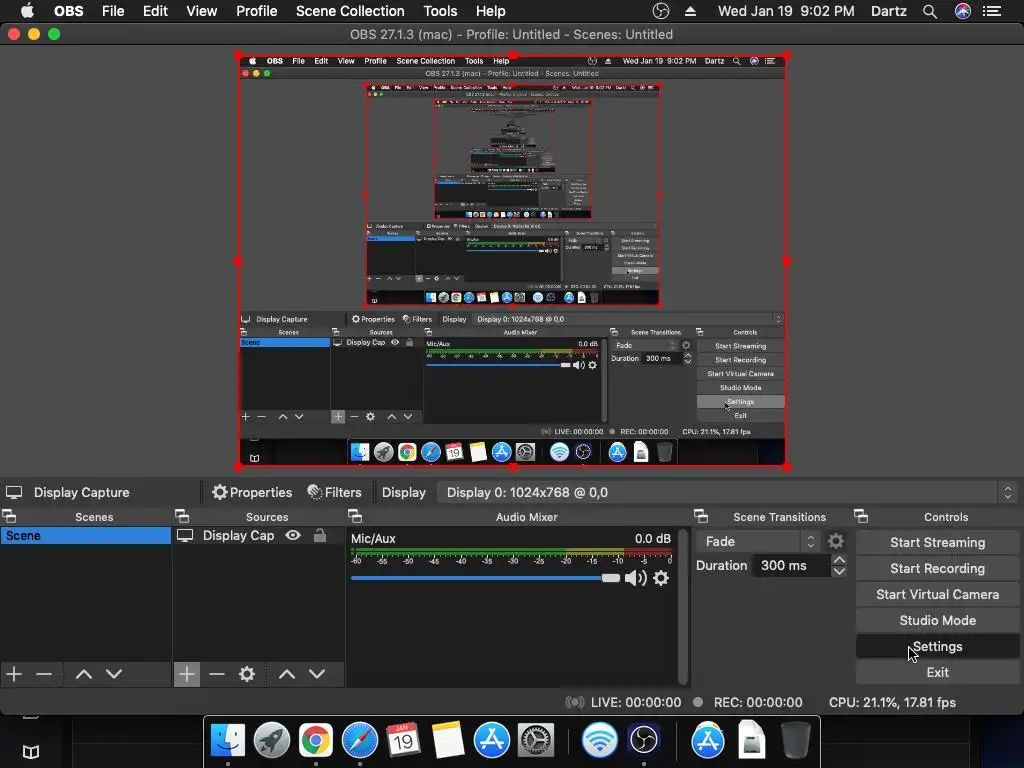
Task: Open Spotlight search in menu bar
Action: tap(930, 11)
